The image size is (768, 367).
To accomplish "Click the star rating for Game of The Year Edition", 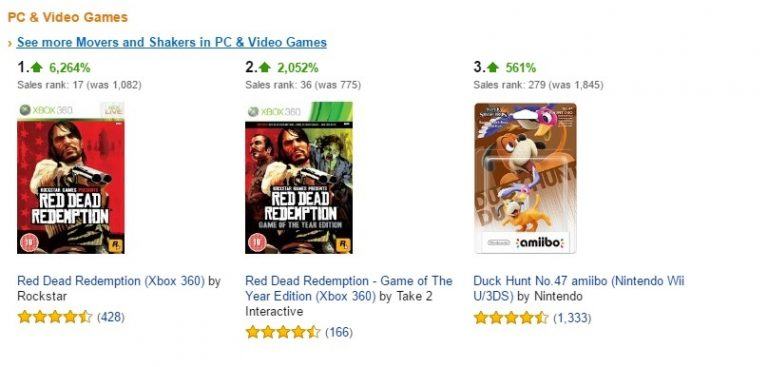I will [x=283, y=332].
